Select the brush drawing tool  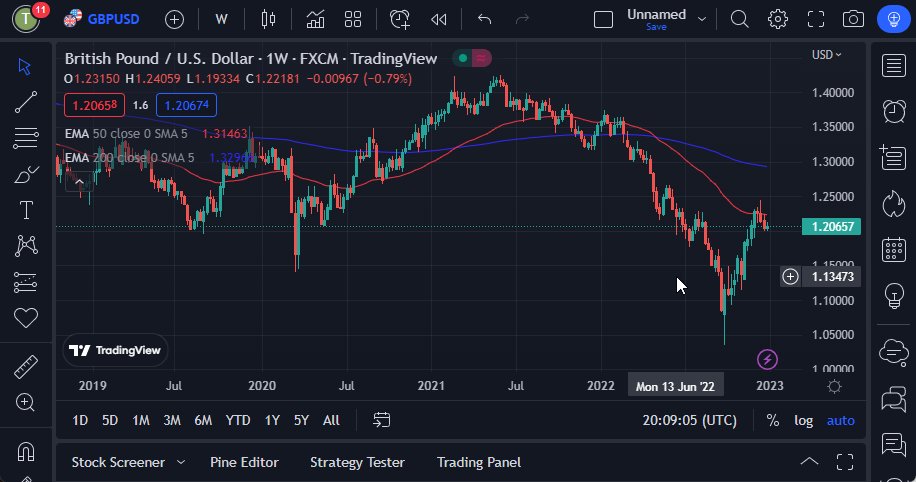click(x=26, y=174)
